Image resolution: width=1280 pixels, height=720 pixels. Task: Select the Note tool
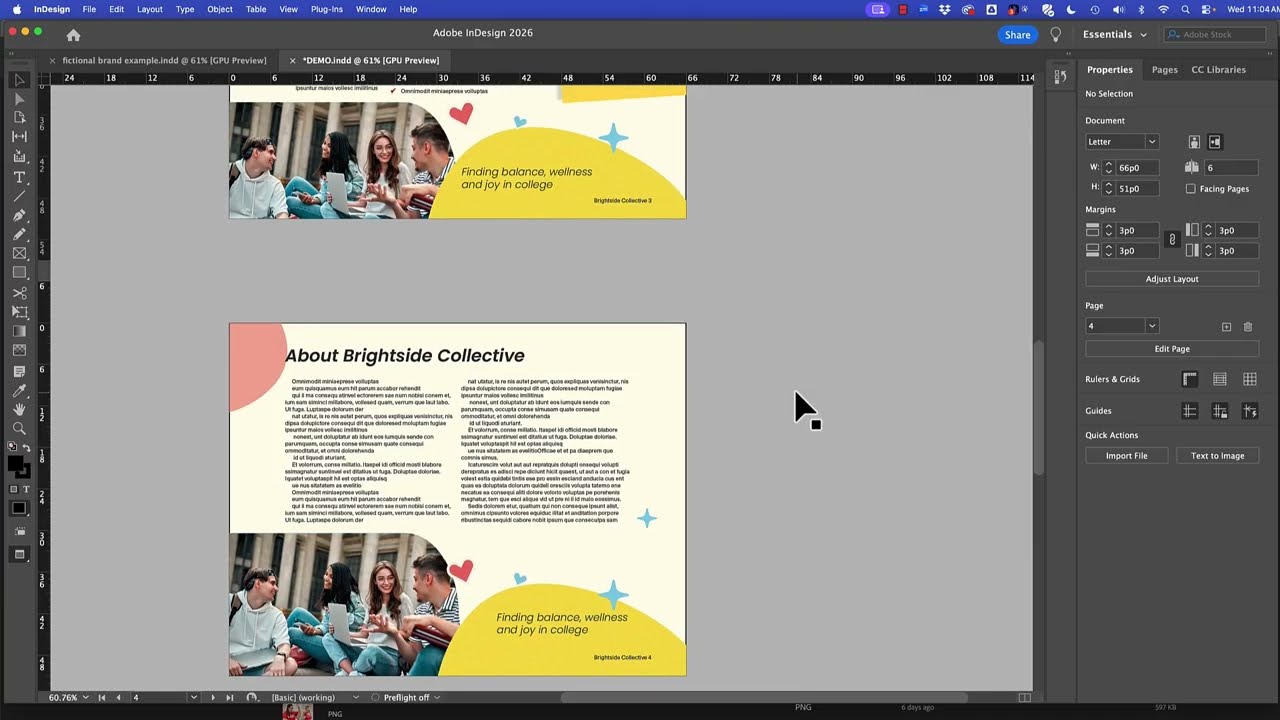(x=19, y=371)
